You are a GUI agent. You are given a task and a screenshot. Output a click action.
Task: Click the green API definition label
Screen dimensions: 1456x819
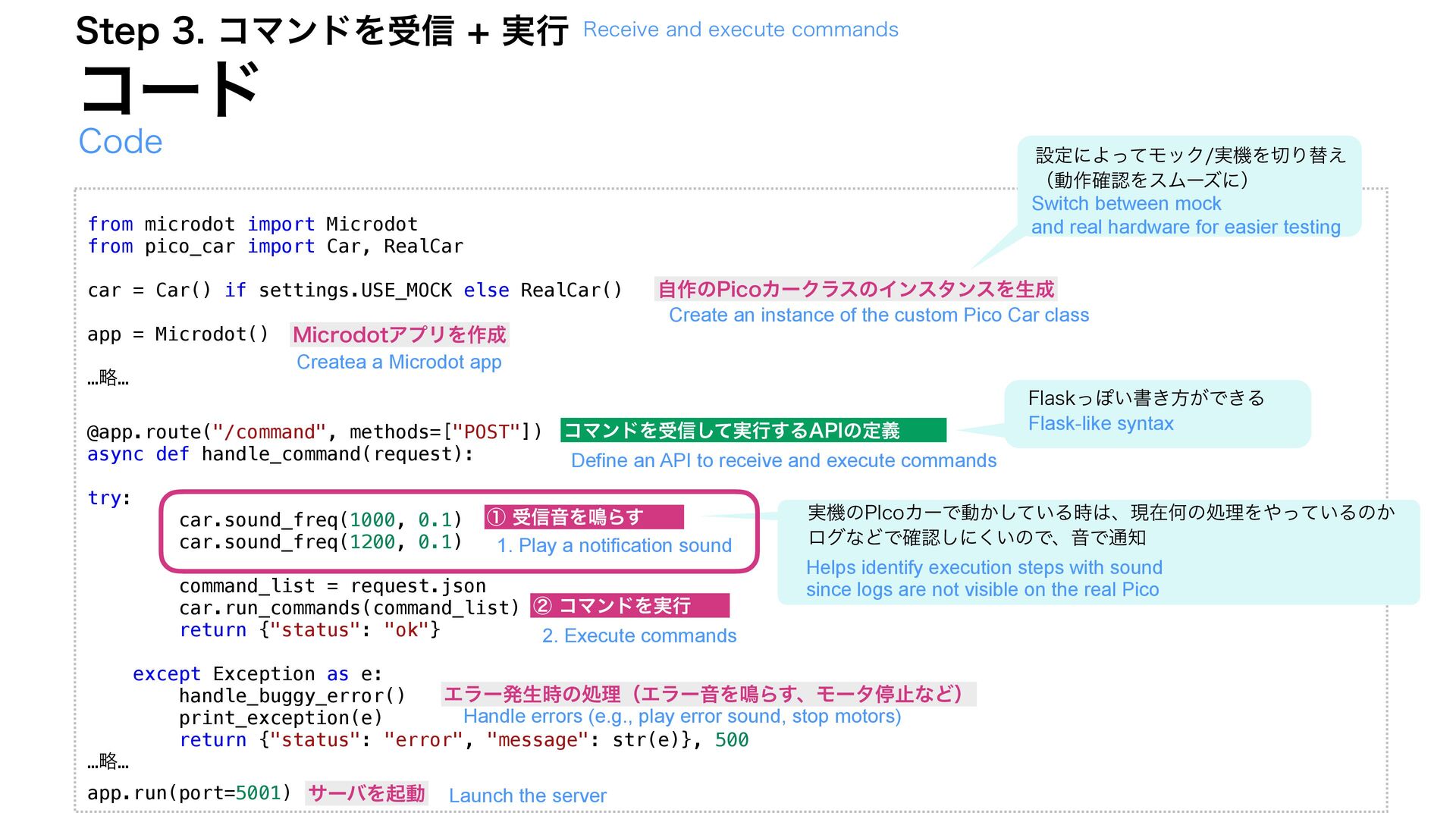point(752,431)
